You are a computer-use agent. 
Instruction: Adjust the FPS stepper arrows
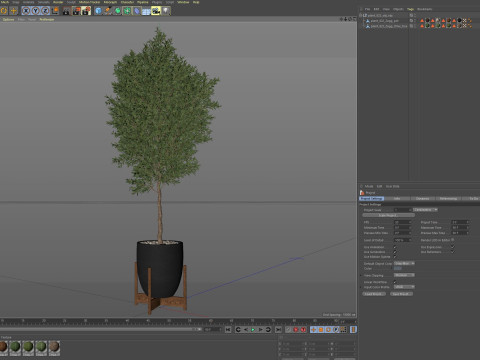coord(410,222)
